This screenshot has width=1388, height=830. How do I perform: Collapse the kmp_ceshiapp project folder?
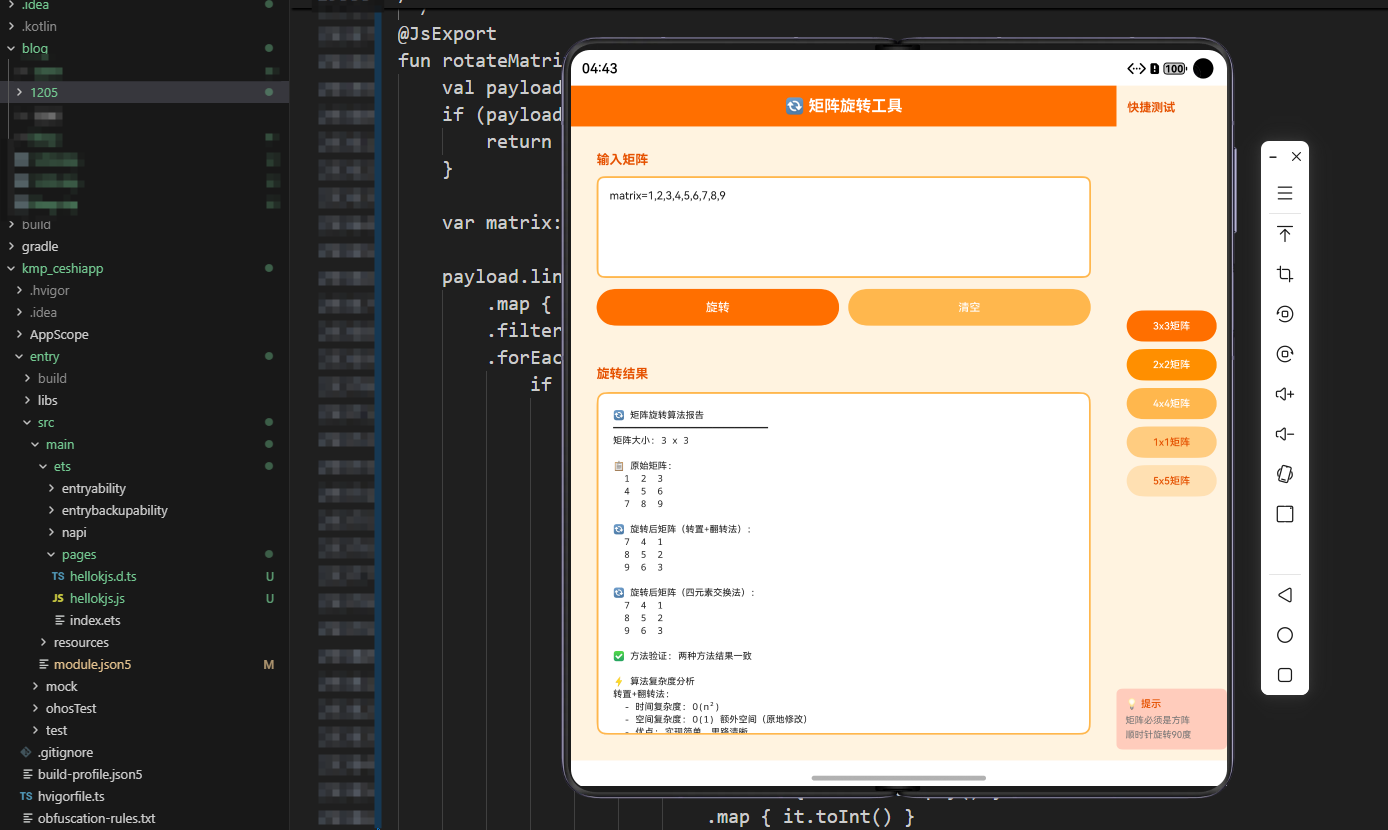click(11, 268)
